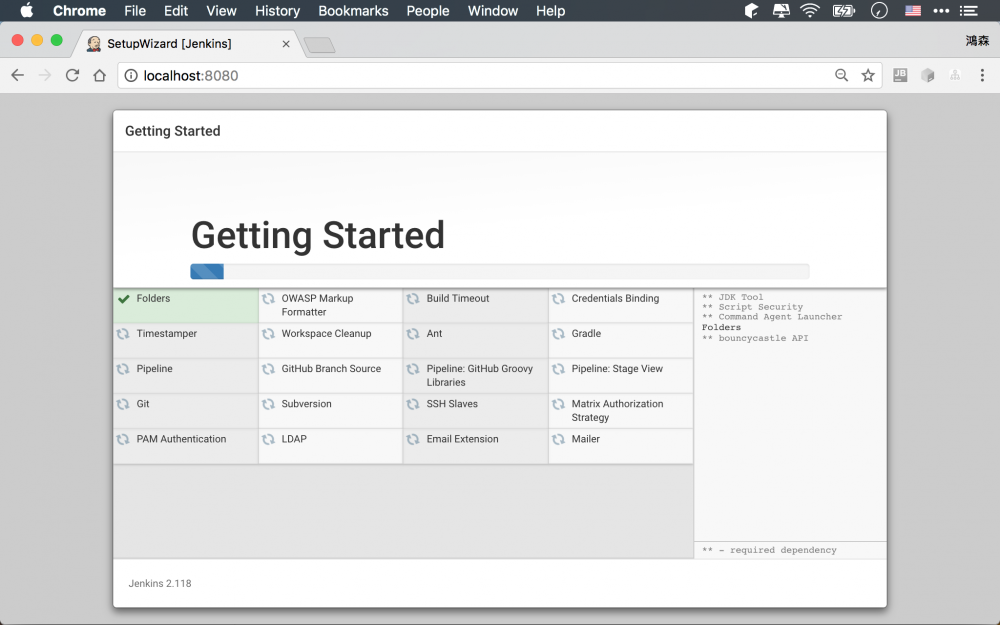1000x625 pixels.
Task: Toggle the bookmark star for this page
Action: point(867,75)
